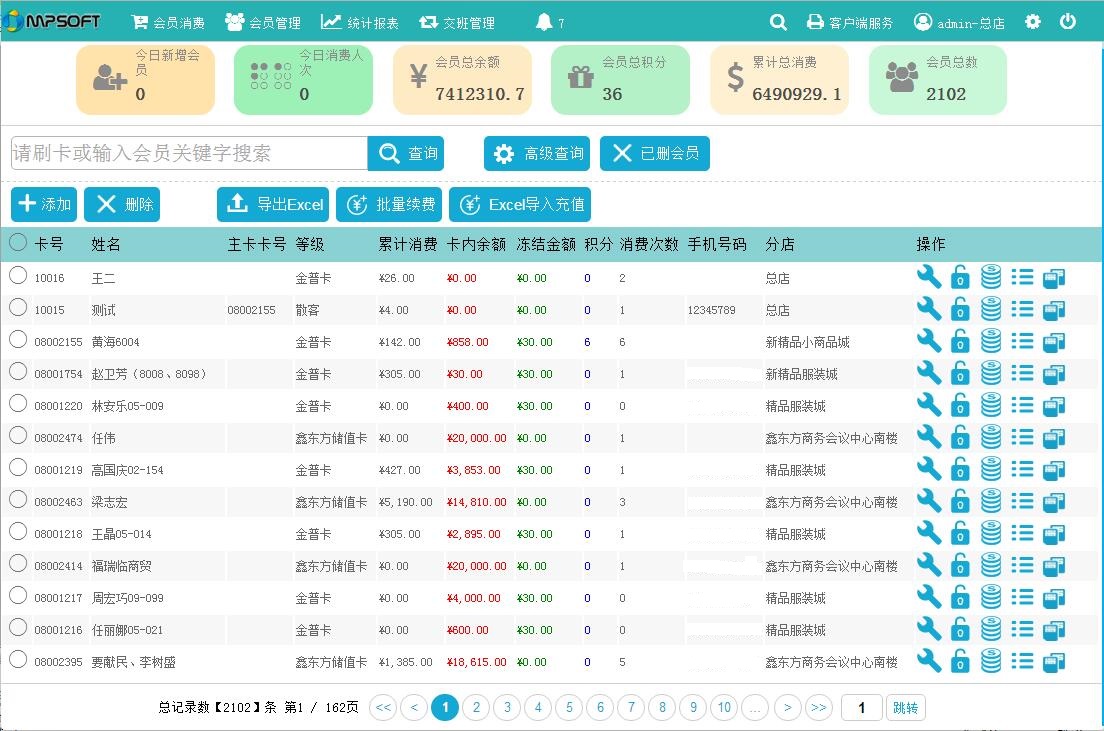
Task: Click the 卡内余额 column header
Action: (x=476, y=244)
